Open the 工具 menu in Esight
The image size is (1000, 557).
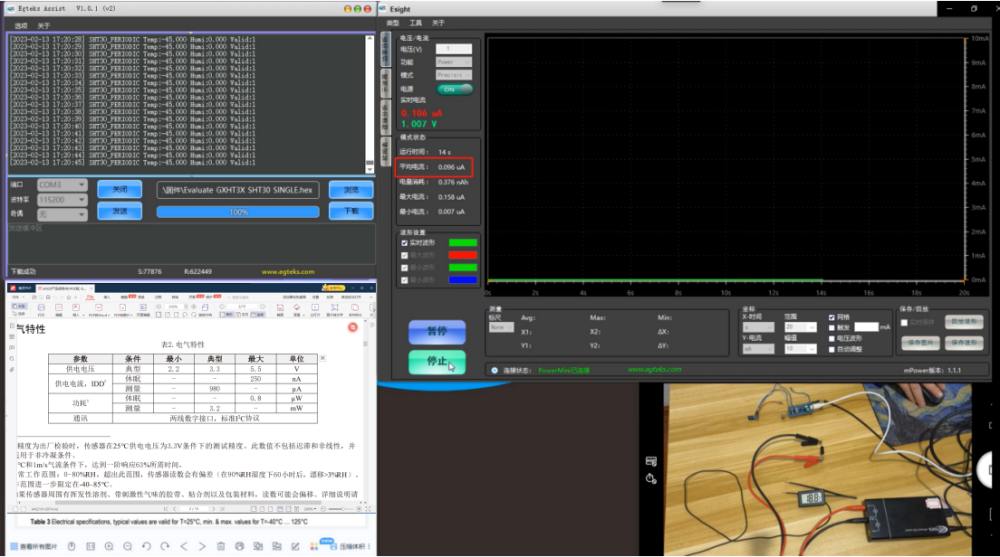[x=415, y=22]
